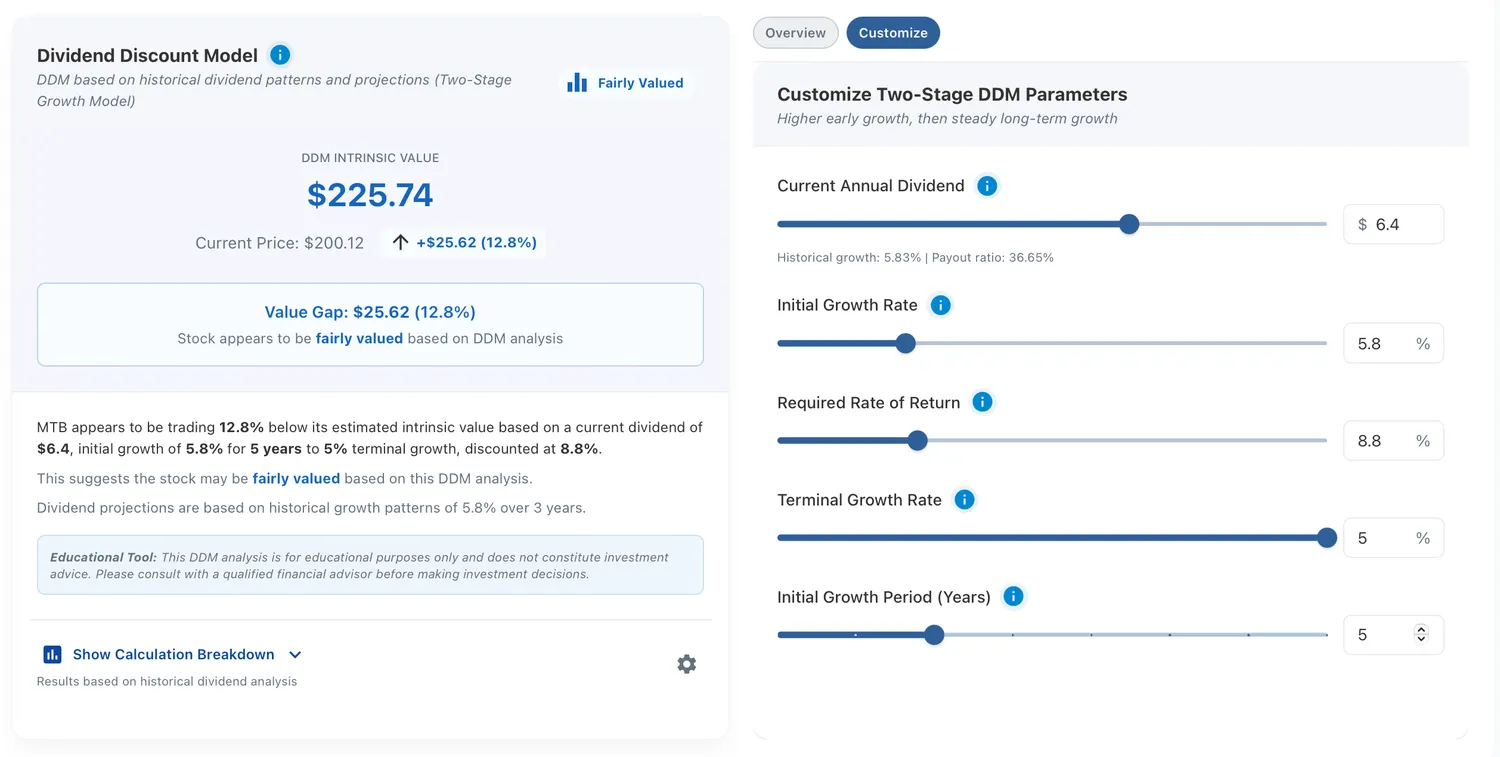Click the Current Annual Dividend slider handle
Image resolution: width=1500 pixels, height=757 pixels.
point(1129,224)
